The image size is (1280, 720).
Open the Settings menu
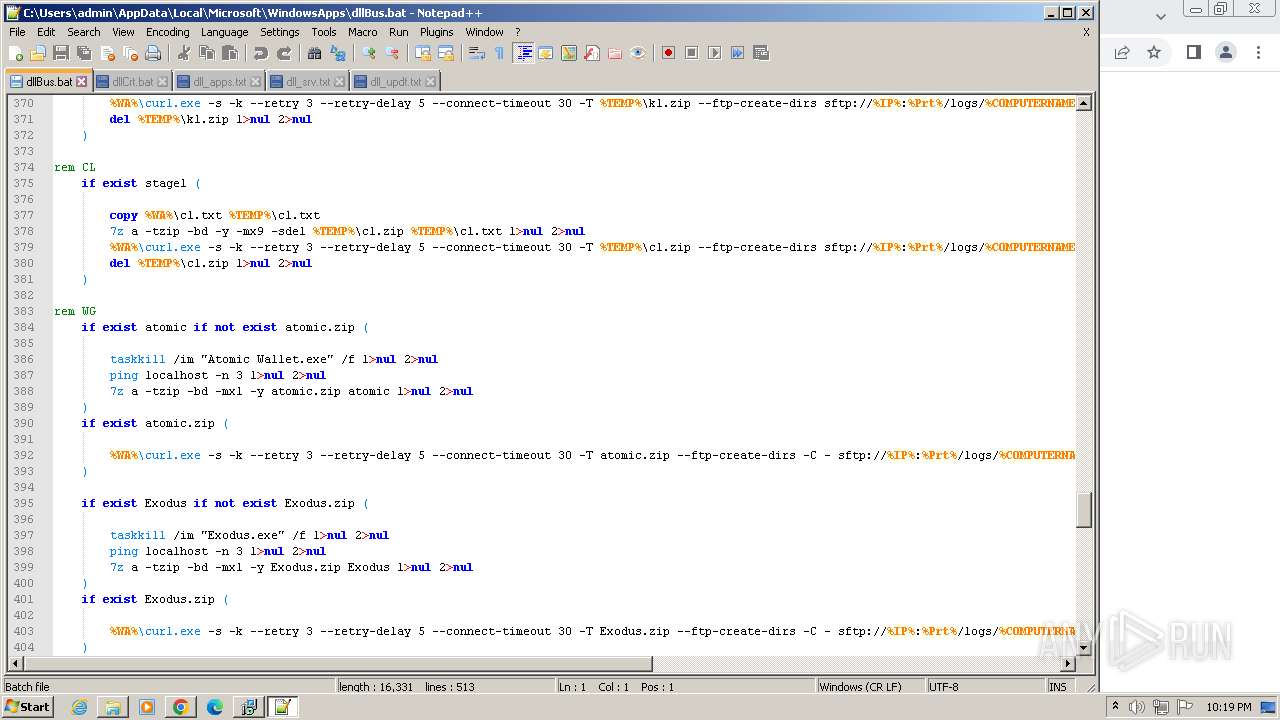pyautogui.click(x=279, y=32)
